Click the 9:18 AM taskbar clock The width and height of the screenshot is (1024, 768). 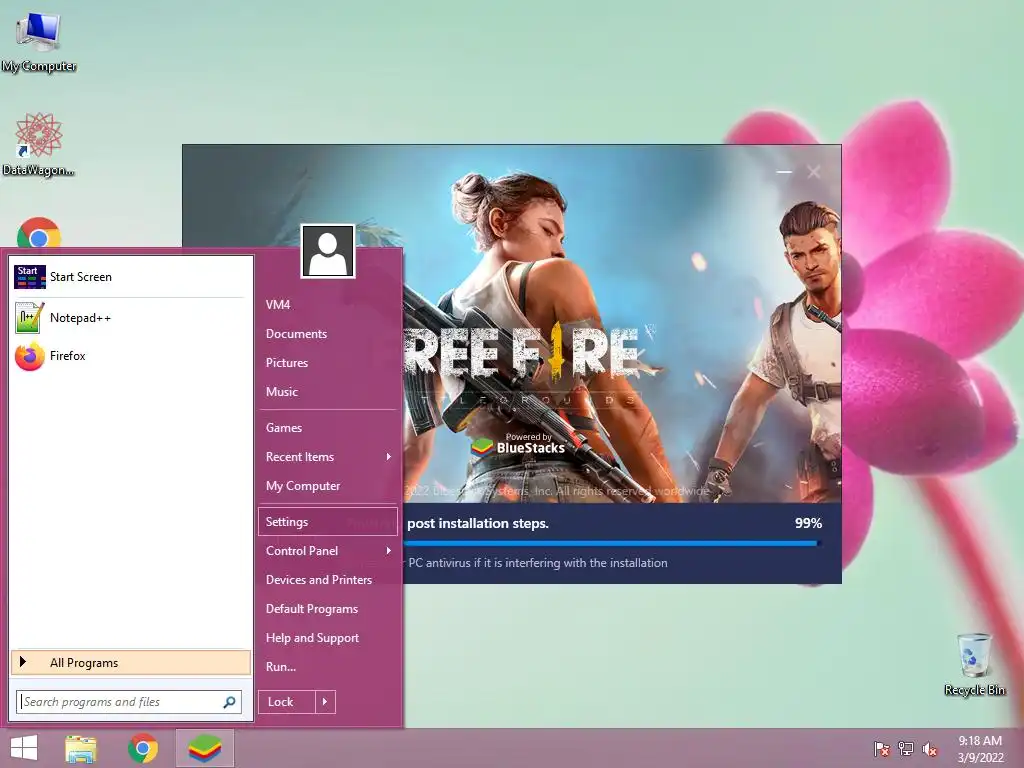point(980,741)
